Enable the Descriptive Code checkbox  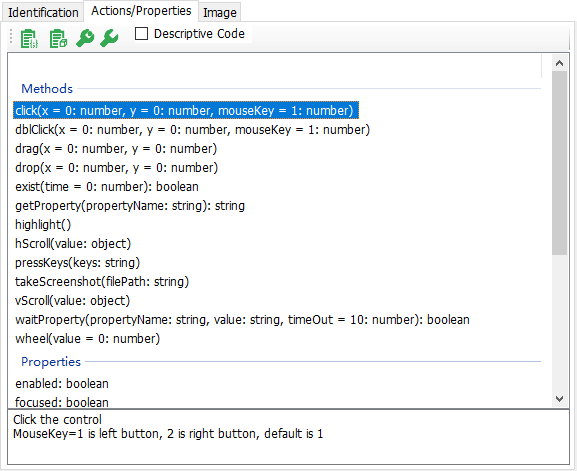[x=142, y=33]
